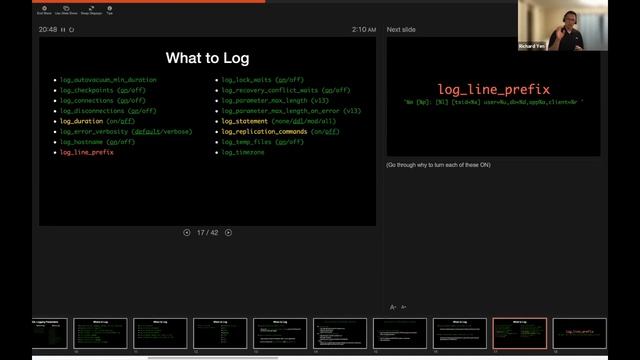
Task: Select slide 13 thumbnail in filmstrip
Action: pos(280,333)
